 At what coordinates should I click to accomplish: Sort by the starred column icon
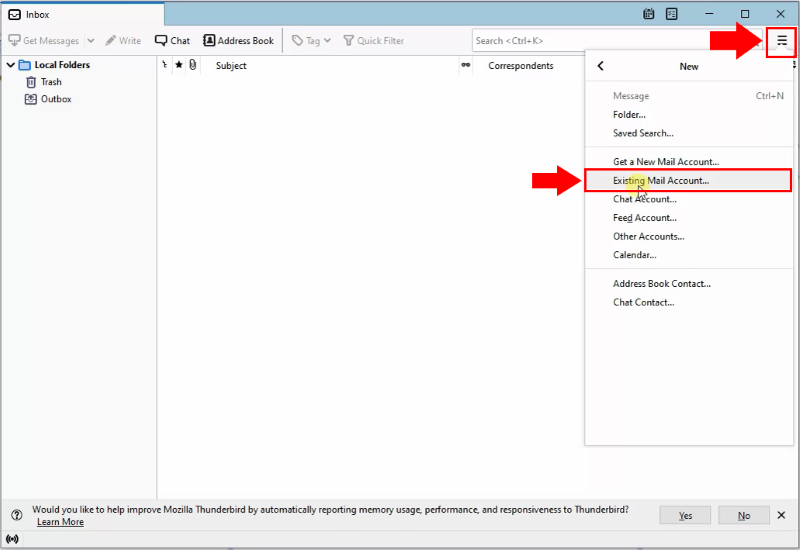pos(179,65)
